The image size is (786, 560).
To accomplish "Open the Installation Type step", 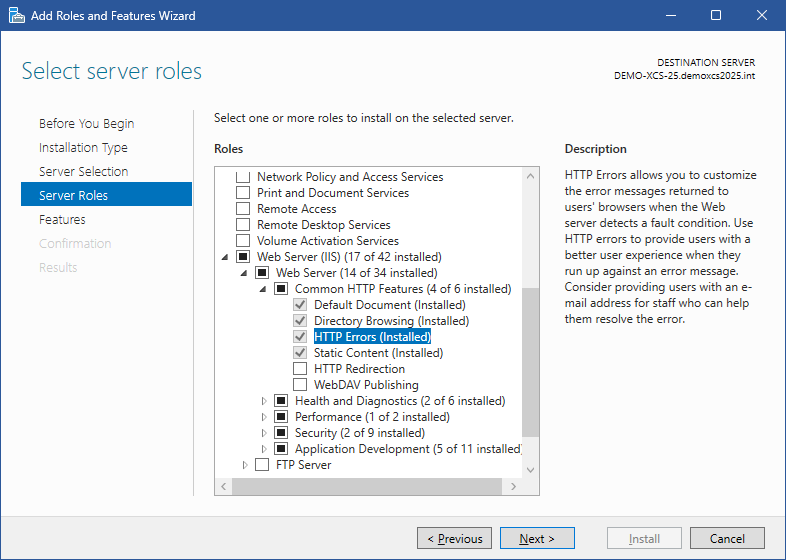I will [x=83, y=147].
